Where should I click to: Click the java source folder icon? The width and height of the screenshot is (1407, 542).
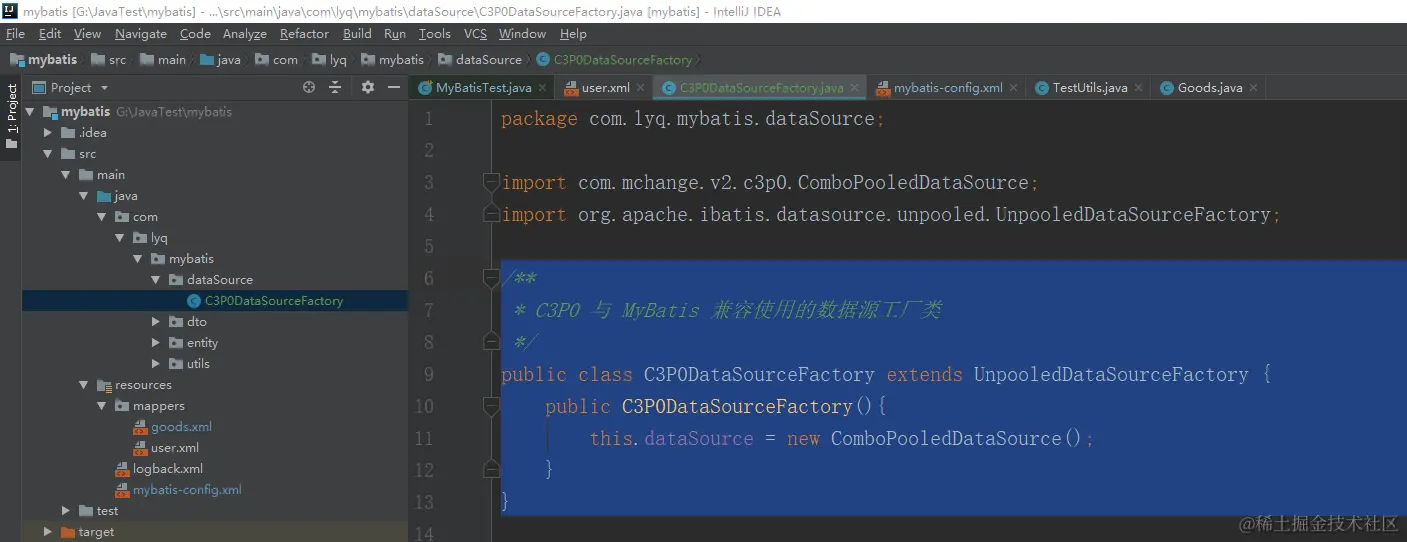pyautogui.click(x=104, y=196)
